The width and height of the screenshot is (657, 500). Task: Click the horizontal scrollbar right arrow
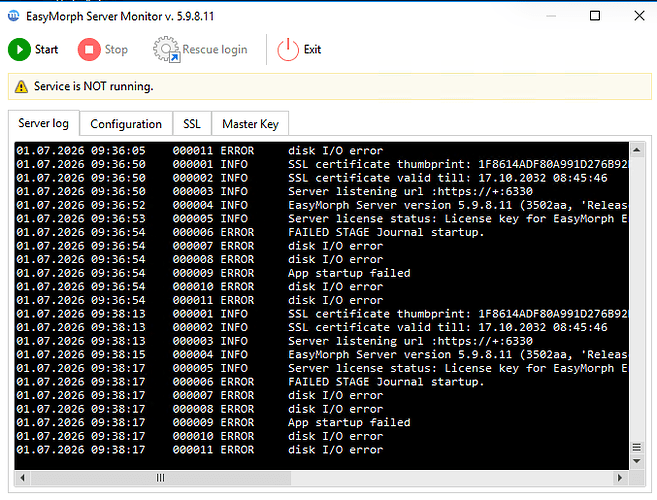point(620,477)
